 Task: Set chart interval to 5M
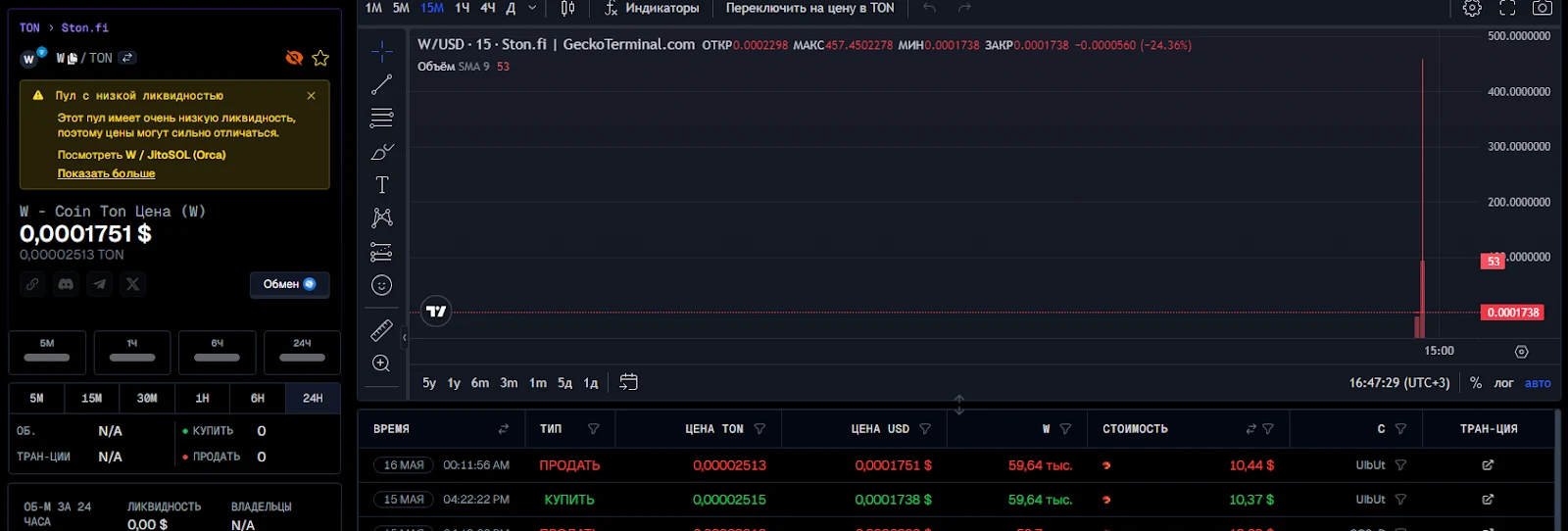(401, 8)
